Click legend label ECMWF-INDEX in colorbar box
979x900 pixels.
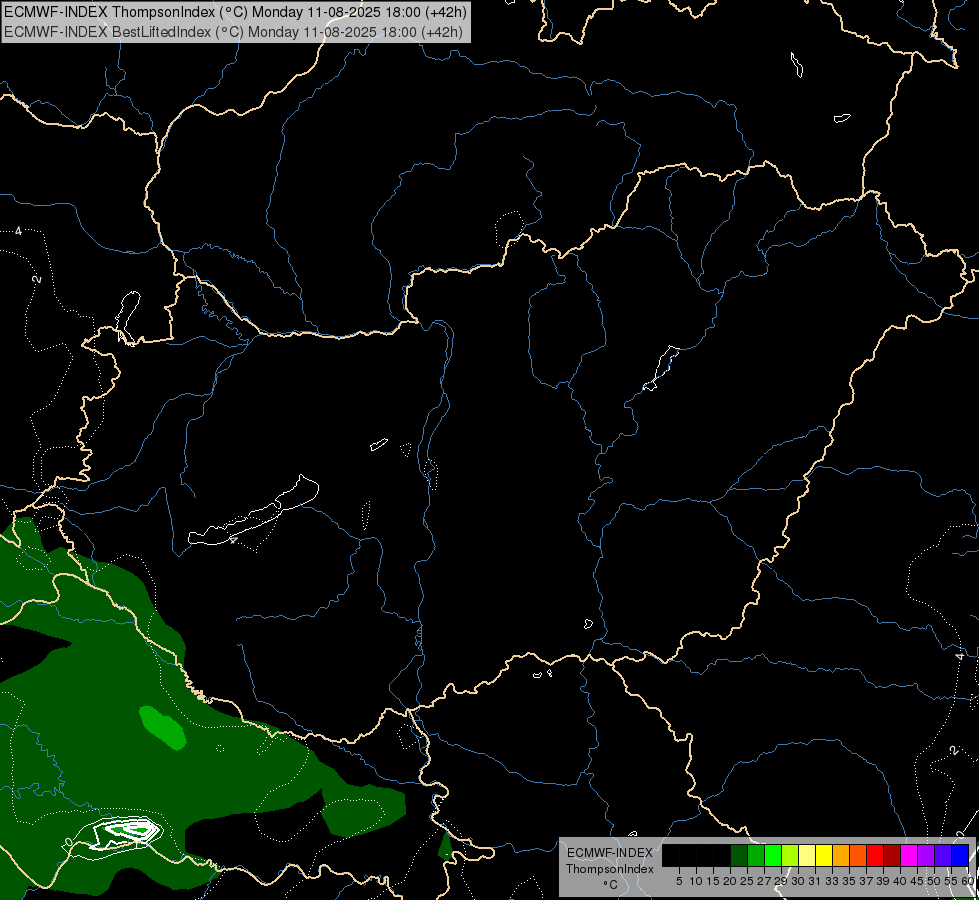[610, 853]
